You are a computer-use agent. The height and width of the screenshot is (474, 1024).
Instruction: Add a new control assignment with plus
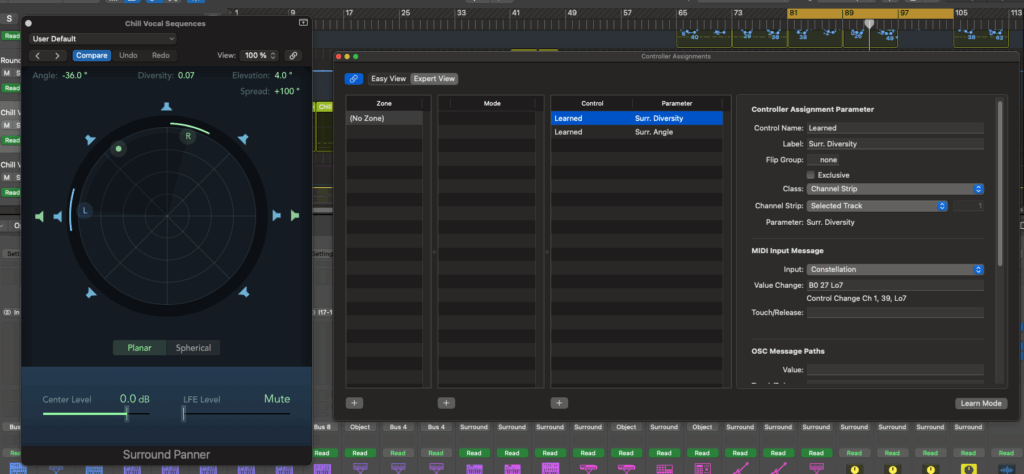point(559,403)
